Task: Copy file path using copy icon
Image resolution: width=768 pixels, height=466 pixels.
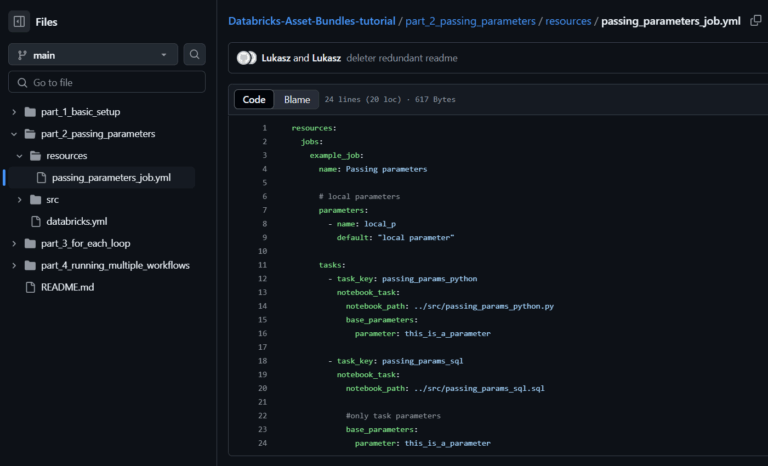Action: [x=756, y=21]
